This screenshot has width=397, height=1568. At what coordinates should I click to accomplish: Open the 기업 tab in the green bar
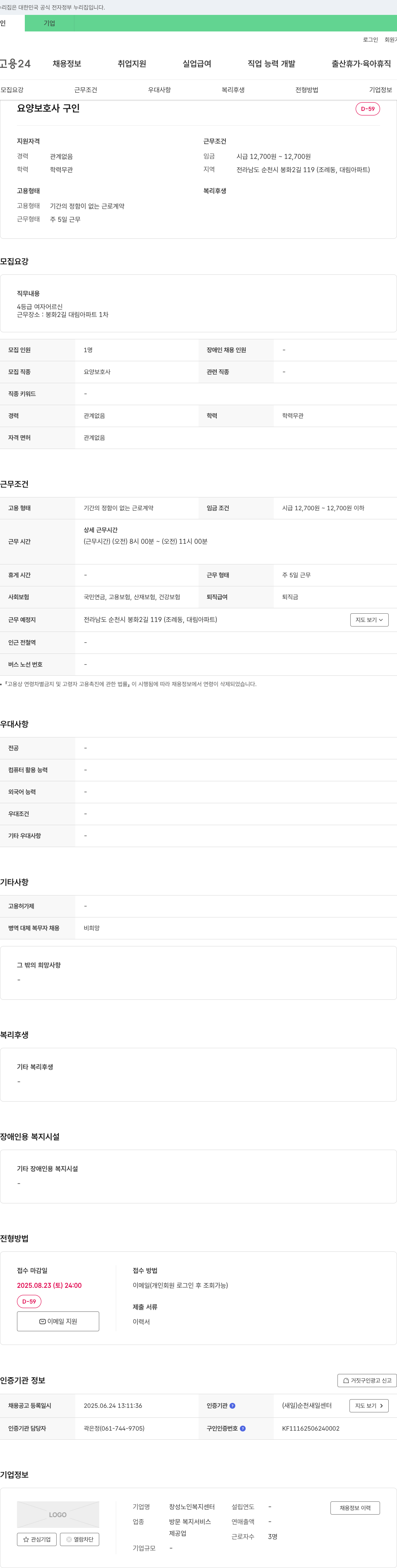click(x=49, y=23)
